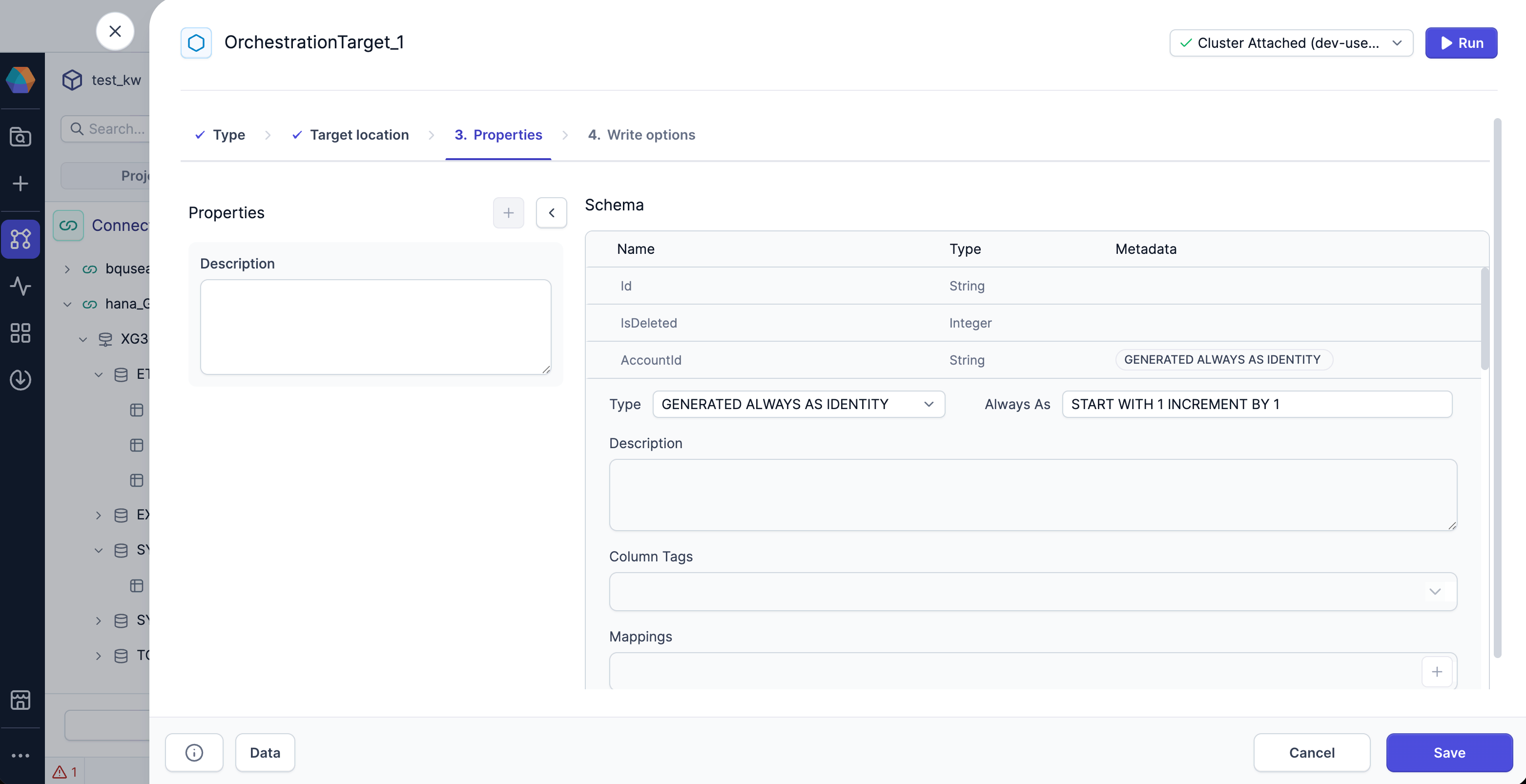The image size is (1526, 784).
Task: Click the downloads icon in the left sidebar
Action: [x=21, y=380]
